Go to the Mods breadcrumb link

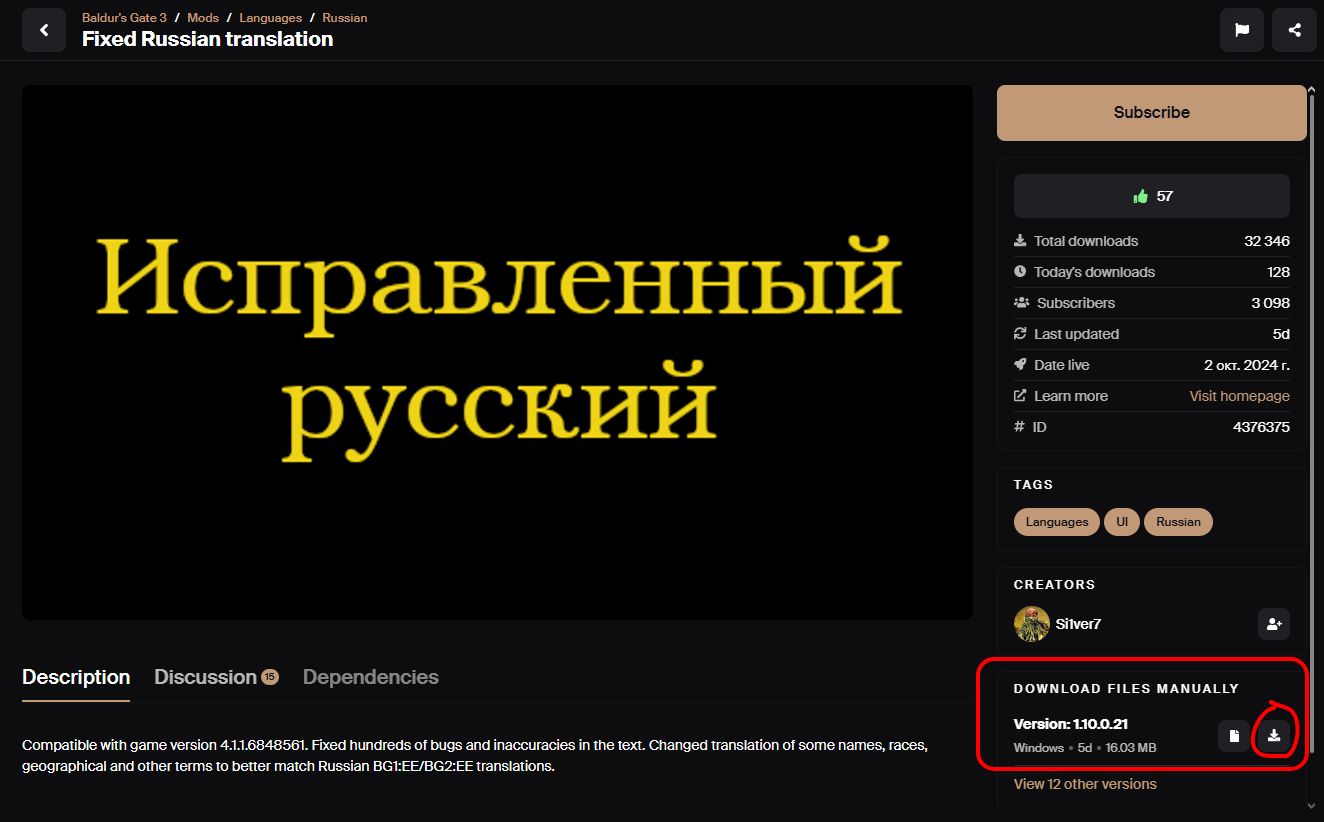coord(203,18)
